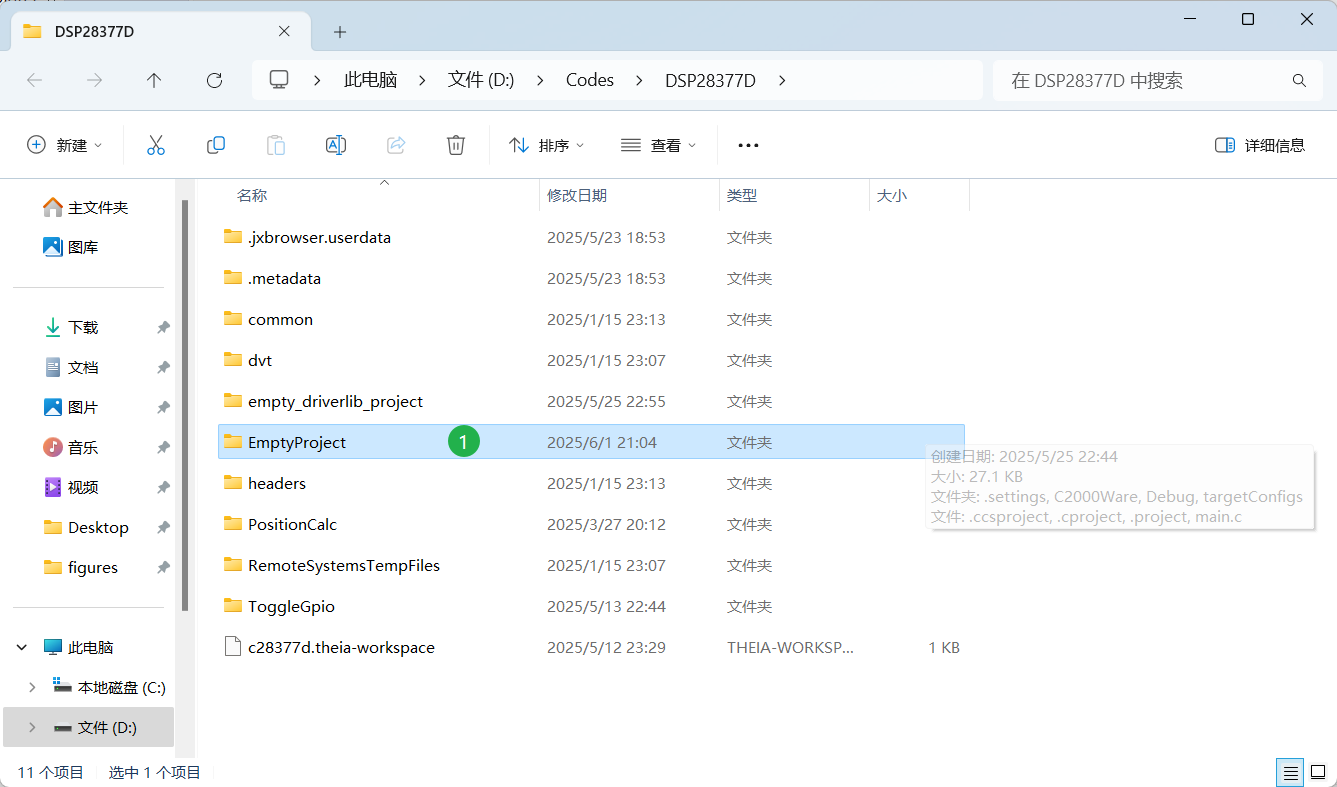Open the 查看 (View) menu
This screenshot has width=1337, height=787.
tap(658, 145)
